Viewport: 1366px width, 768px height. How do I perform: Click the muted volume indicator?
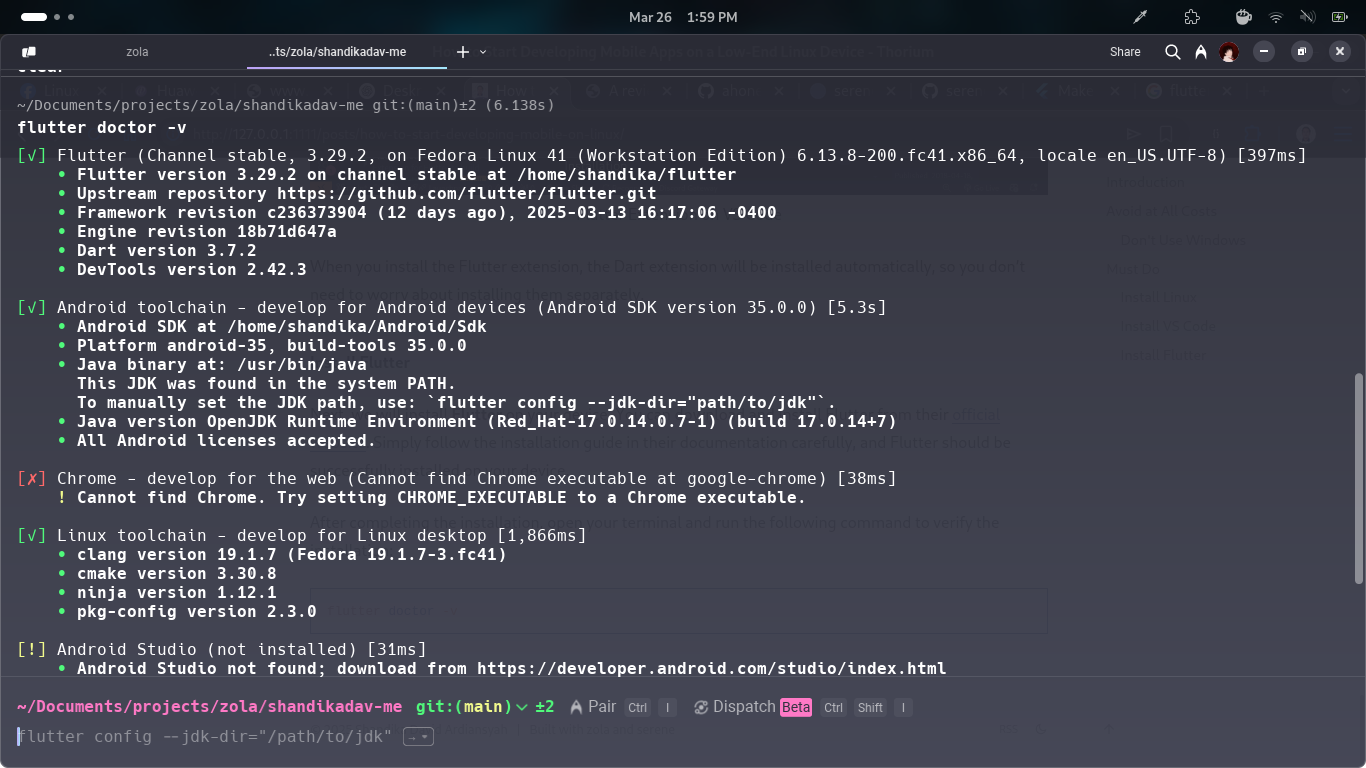(x=1307, y=17)
